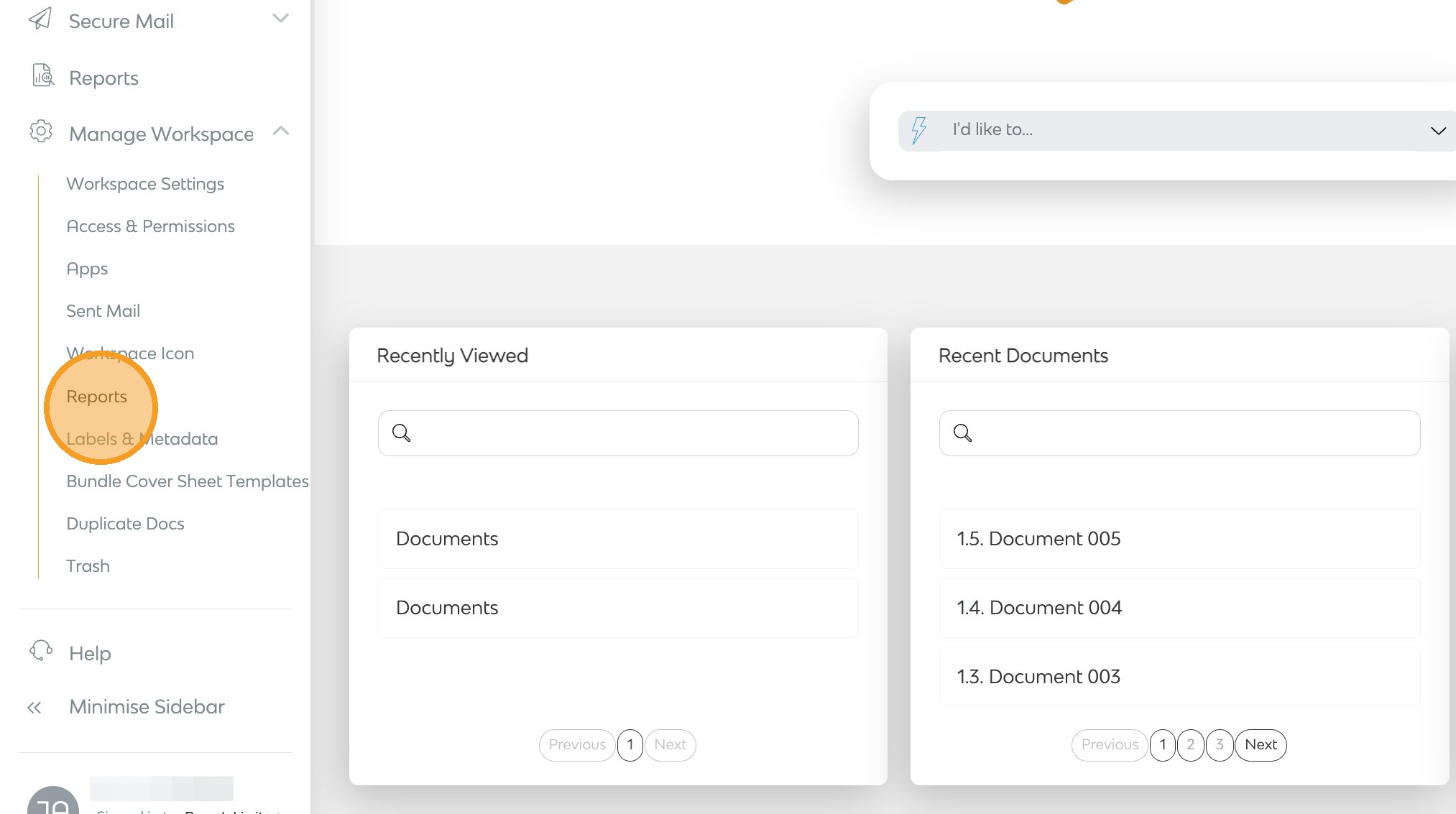Click the Recent Documents search magnifier icon
1456x814 pixels.
962,433
